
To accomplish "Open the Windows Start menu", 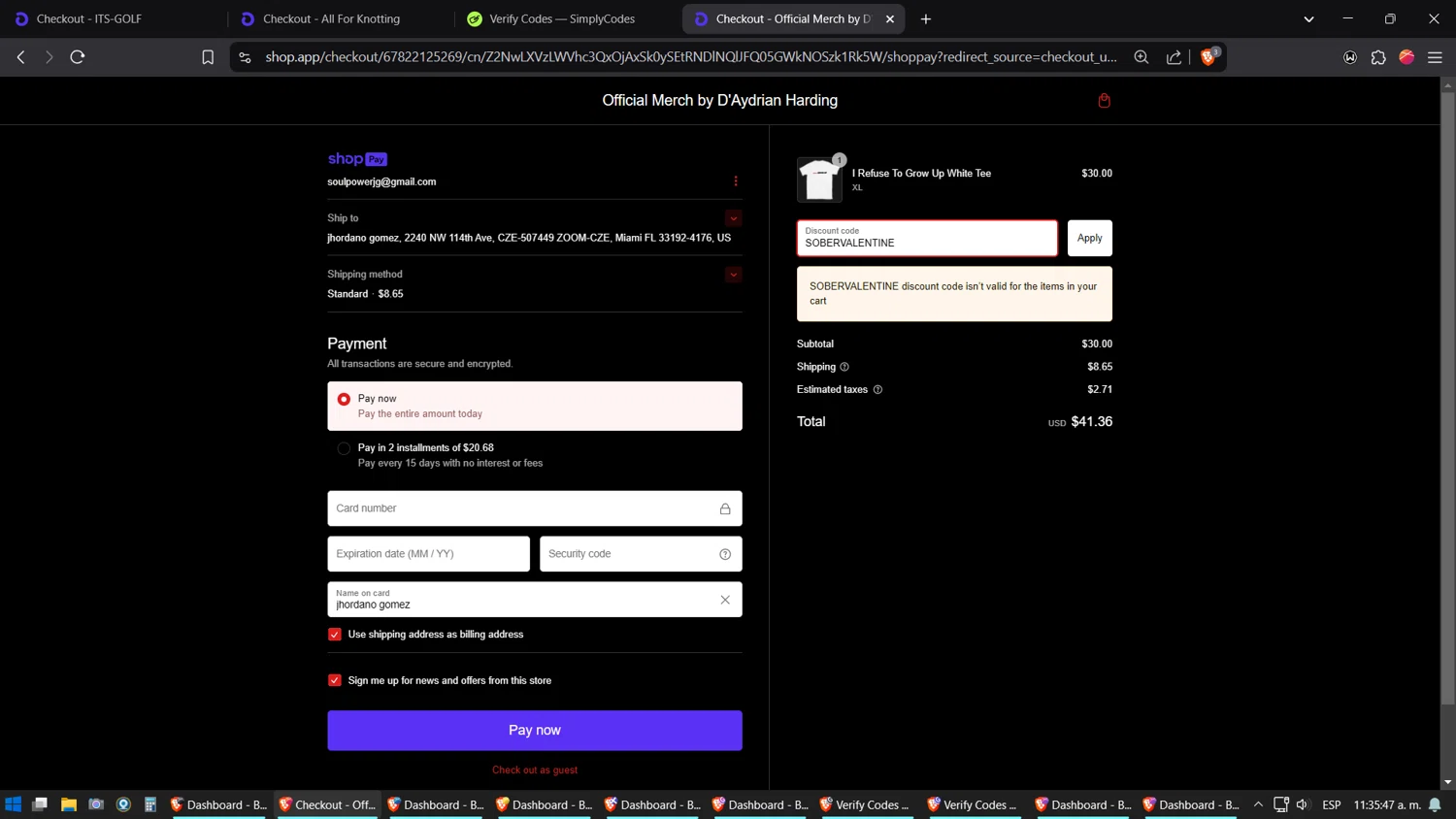I will (13, 804).
